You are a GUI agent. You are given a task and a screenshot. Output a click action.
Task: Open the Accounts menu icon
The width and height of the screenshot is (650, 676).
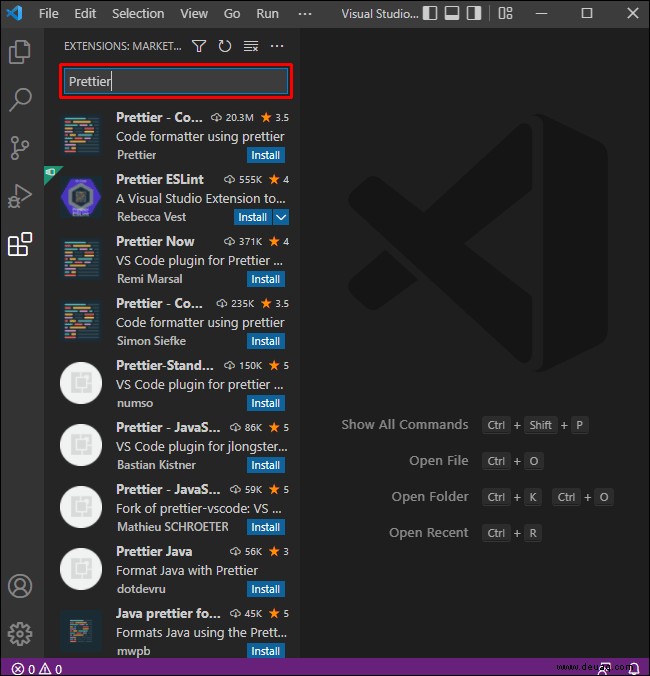pyautogui.click(x=20, y=586)
